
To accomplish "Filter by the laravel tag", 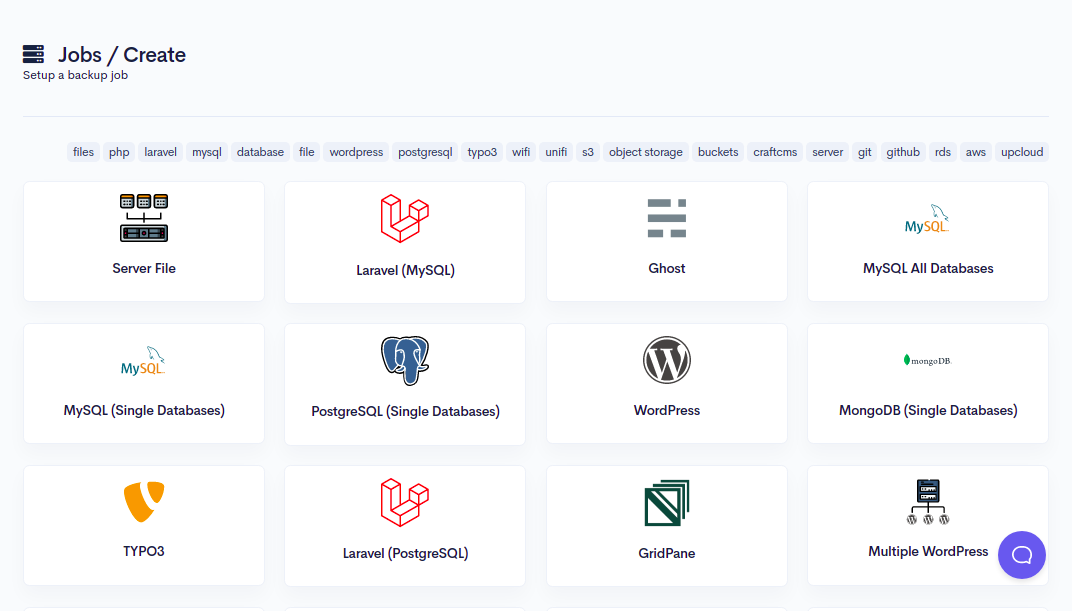I will coord(161,152).
